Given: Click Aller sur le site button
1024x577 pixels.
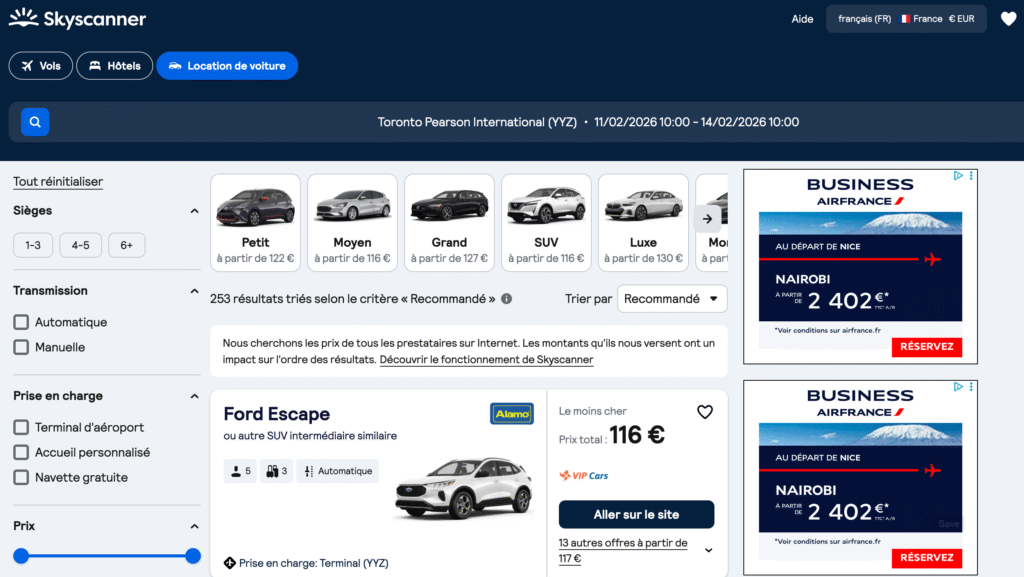Looking at the screenshot, I should 636,514.
